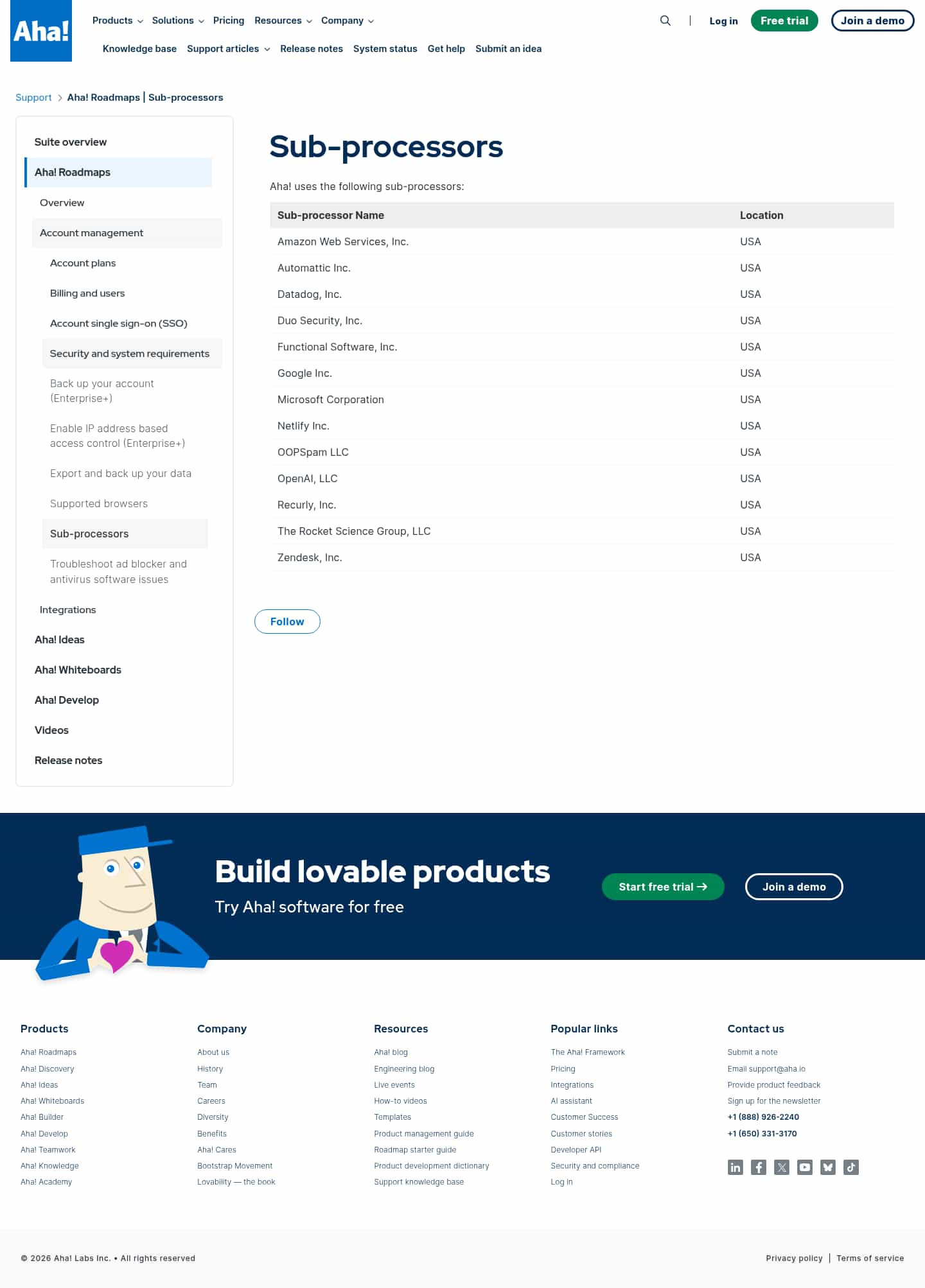Expand the Products menu
The image size is (925, 1288).
tap(118, 21)
